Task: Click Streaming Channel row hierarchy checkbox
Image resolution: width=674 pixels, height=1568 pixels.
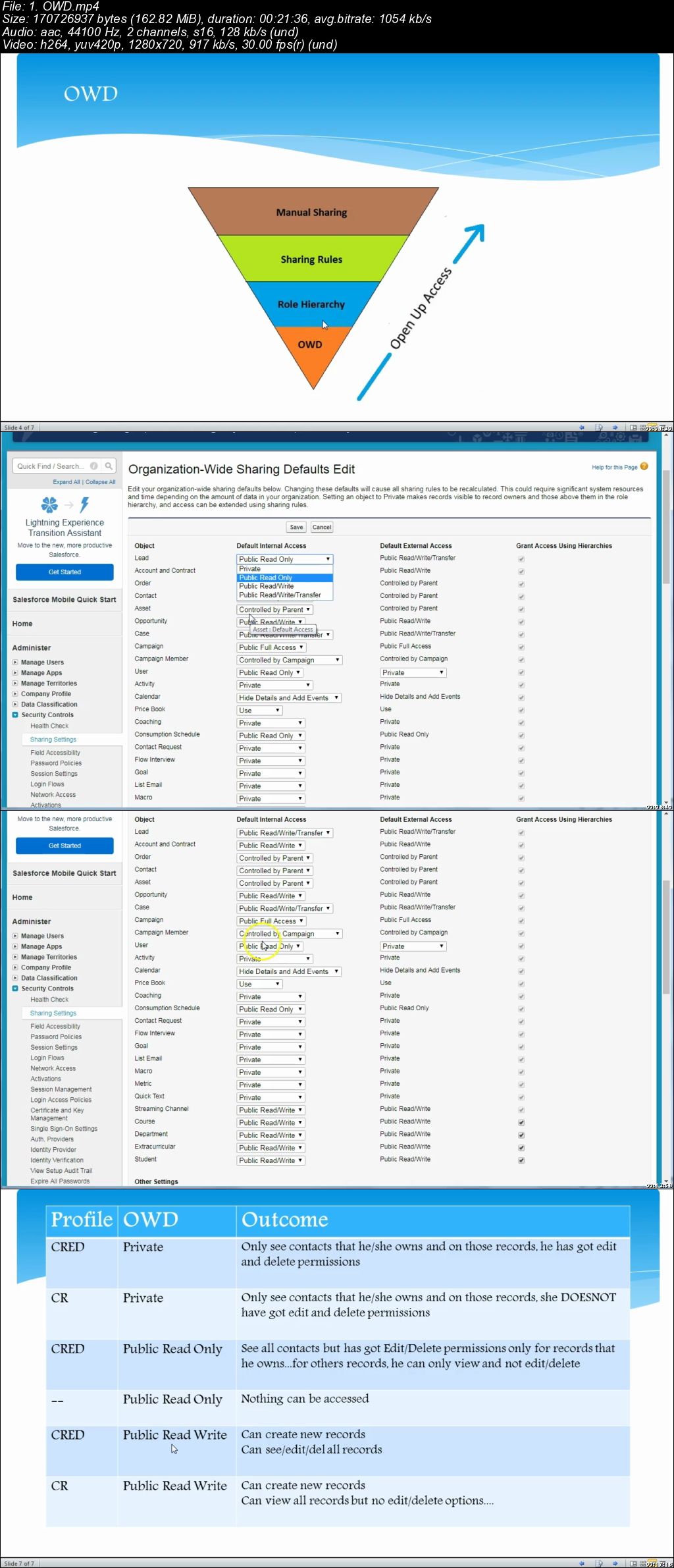Action: tap(521, 1110)
